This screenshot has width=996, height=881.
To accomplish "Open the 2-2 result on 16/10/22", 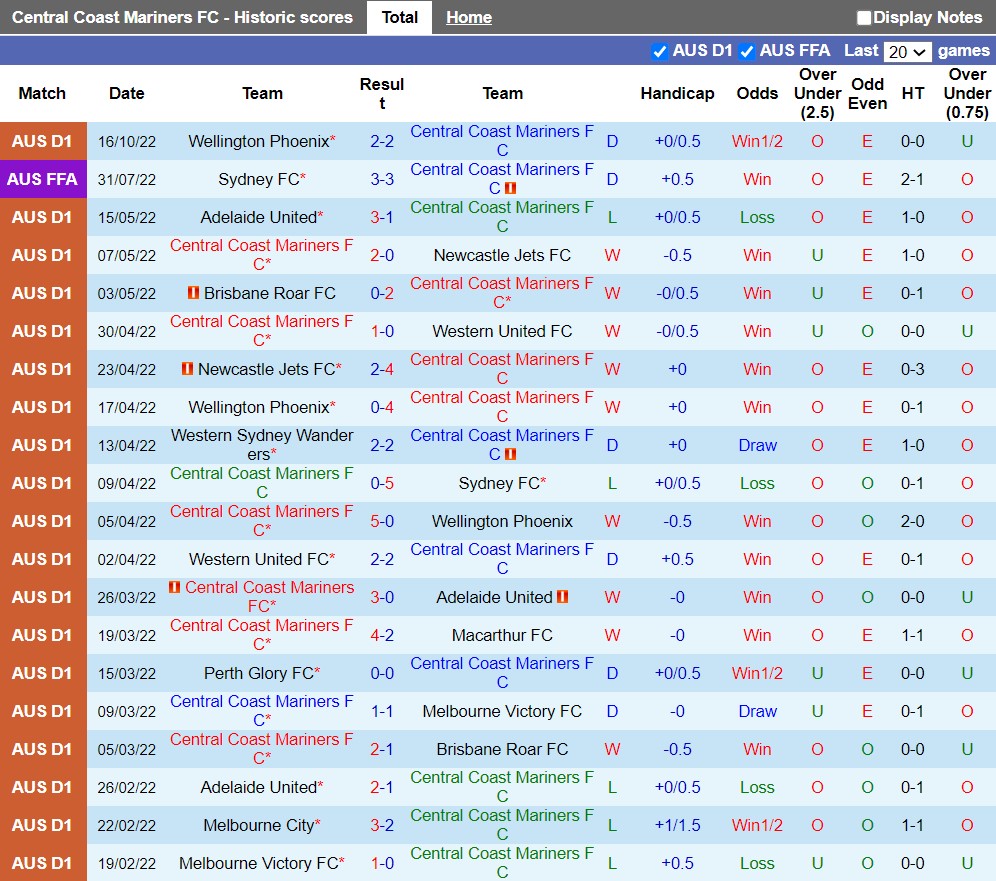I will 382,141.
